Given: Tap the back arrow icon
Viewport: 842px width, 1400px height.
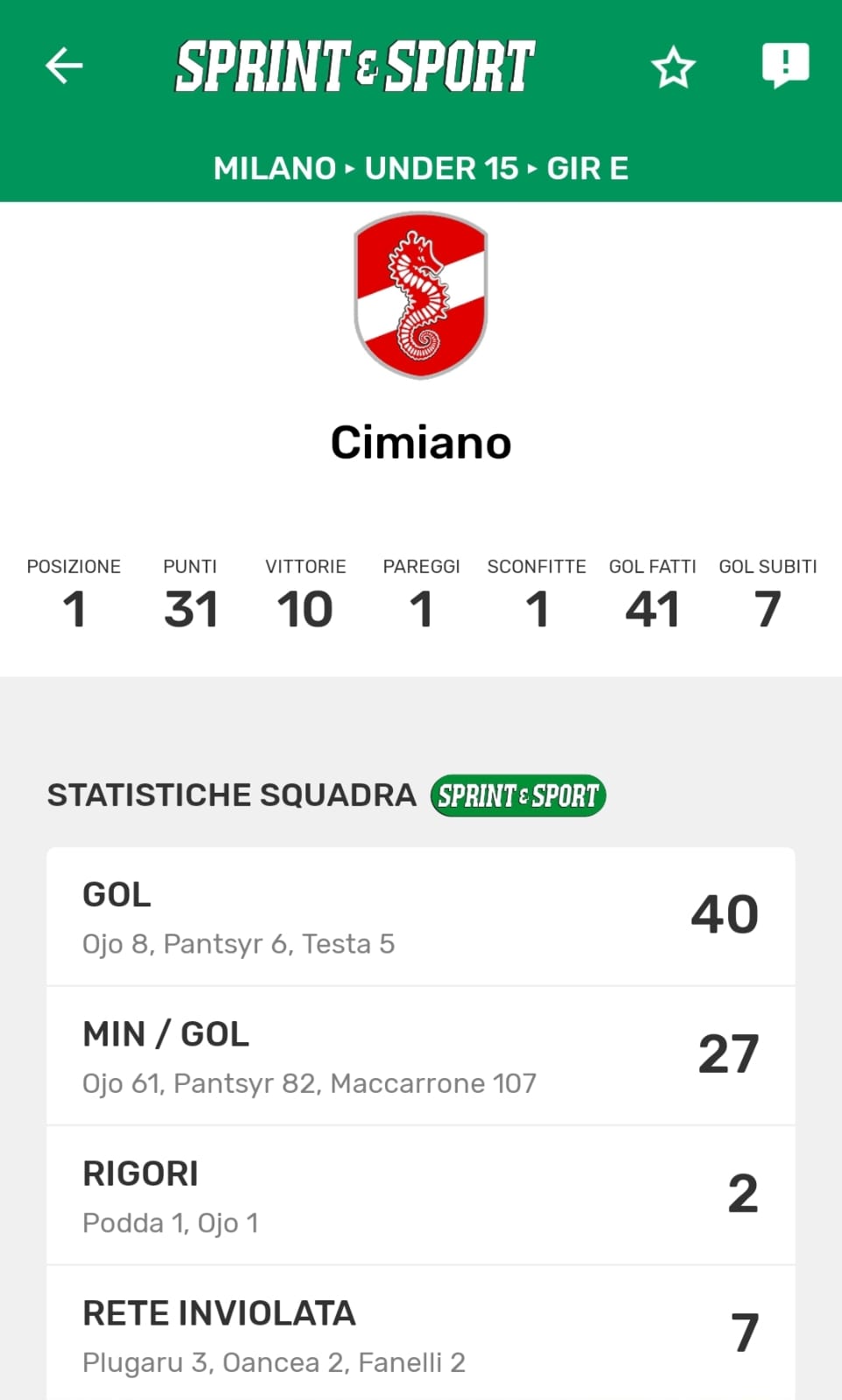Looking at the screenshot, I should click(x=64, y=66).
